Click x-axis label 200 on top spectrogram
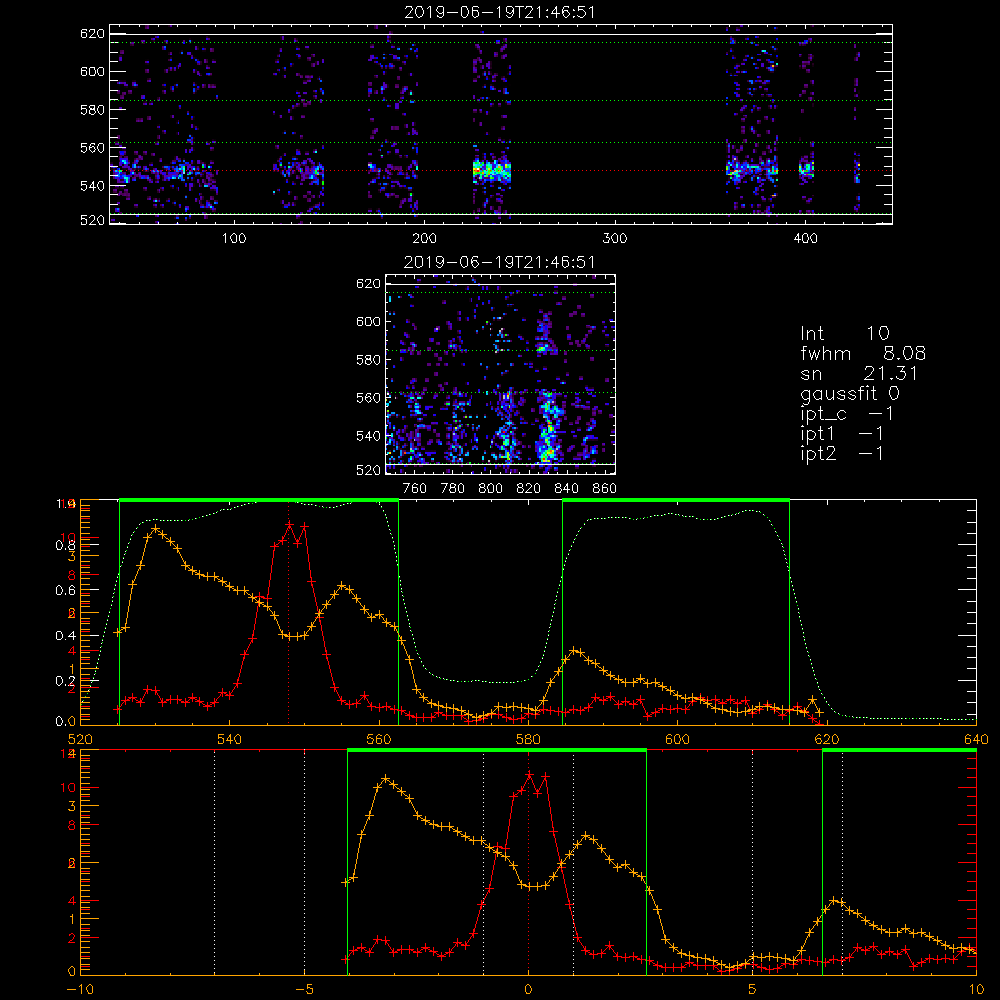 point(424,239)
